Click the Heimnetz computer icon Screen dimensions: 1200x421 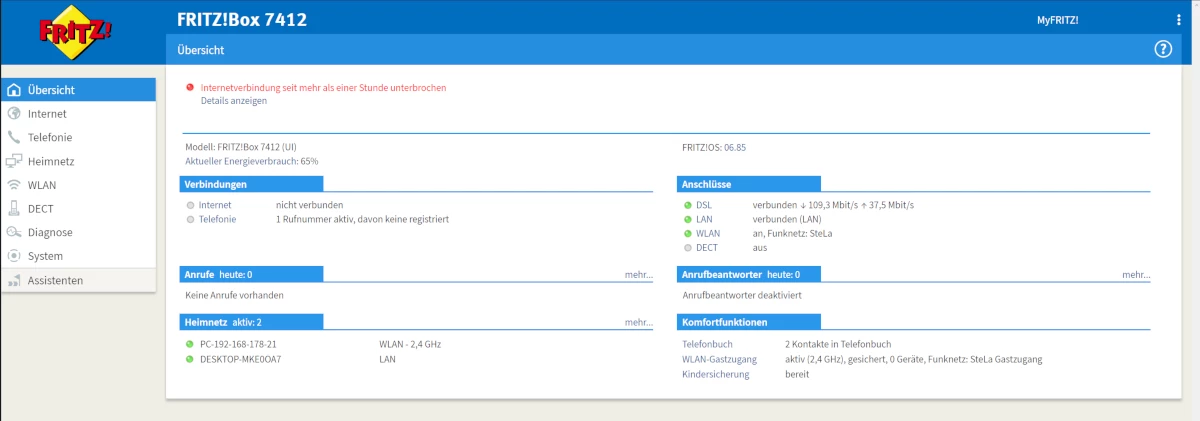[x=14, y=161]
